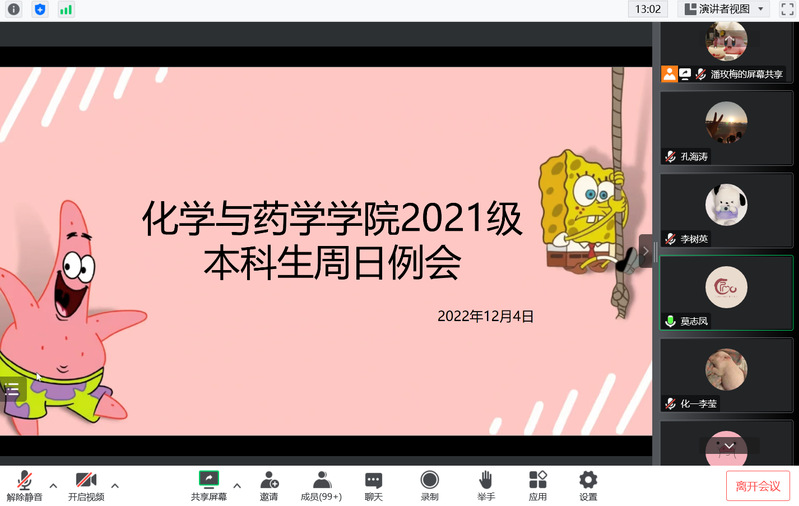Click the green mic icon beside 莫志凤
The height and width of the screenshot is (506, 799).
click(x=671, y=321)
